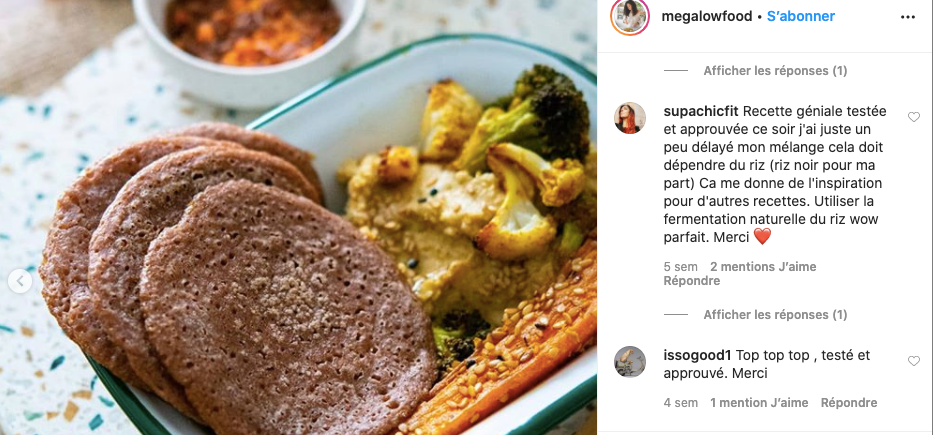Click the 5 sem comment timestamp
Image resolution: width=933 pixels, height=435 pixels.
681,267
